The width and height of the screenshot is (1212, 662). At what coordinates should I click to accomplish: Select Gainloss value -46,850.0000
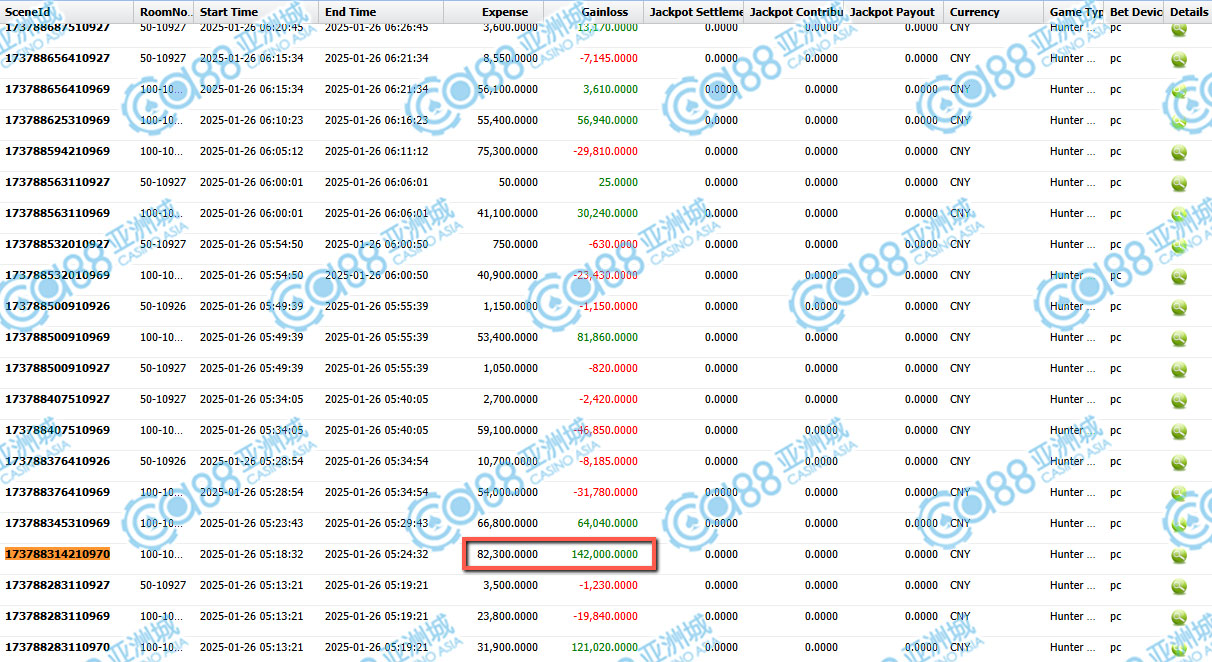pos(605,430)
